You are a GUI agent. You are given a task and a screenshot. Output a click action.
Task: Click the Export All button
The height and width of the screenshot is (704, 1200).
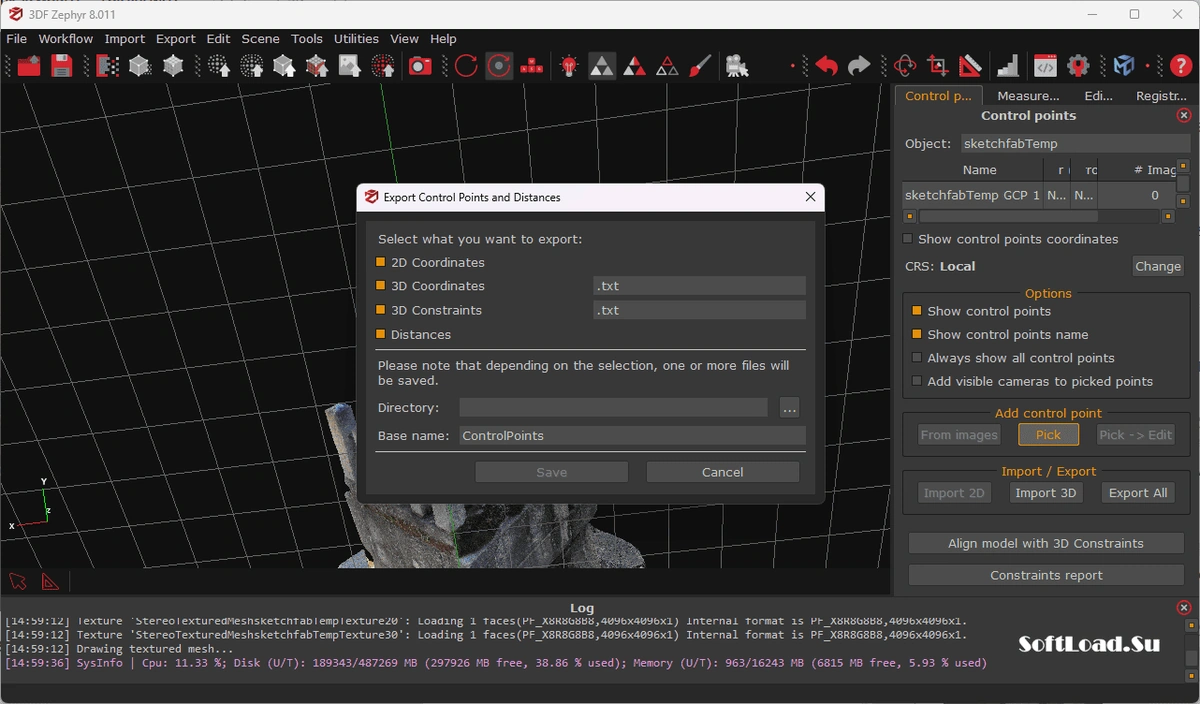pos(1138,493)
